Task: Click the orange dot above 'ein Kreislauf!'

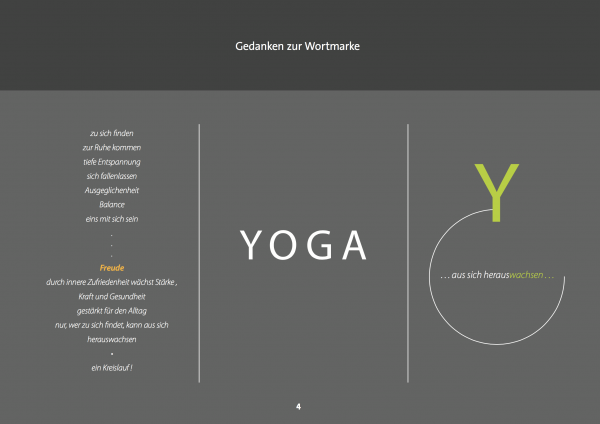Action: point(112,354)
